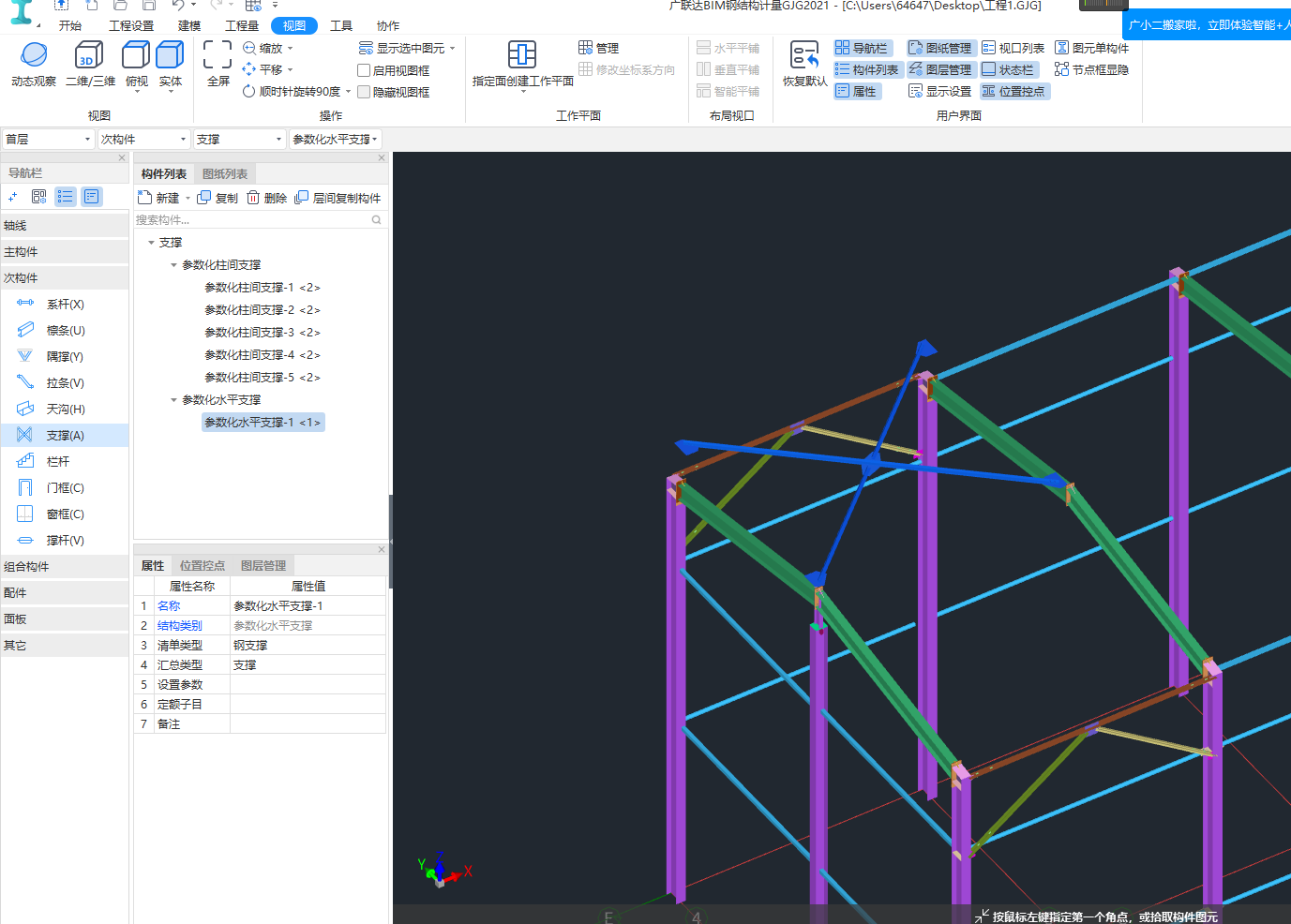1291x924 pixels.
Task: Click 复制 copy component button
Action: tap(218, 198)
